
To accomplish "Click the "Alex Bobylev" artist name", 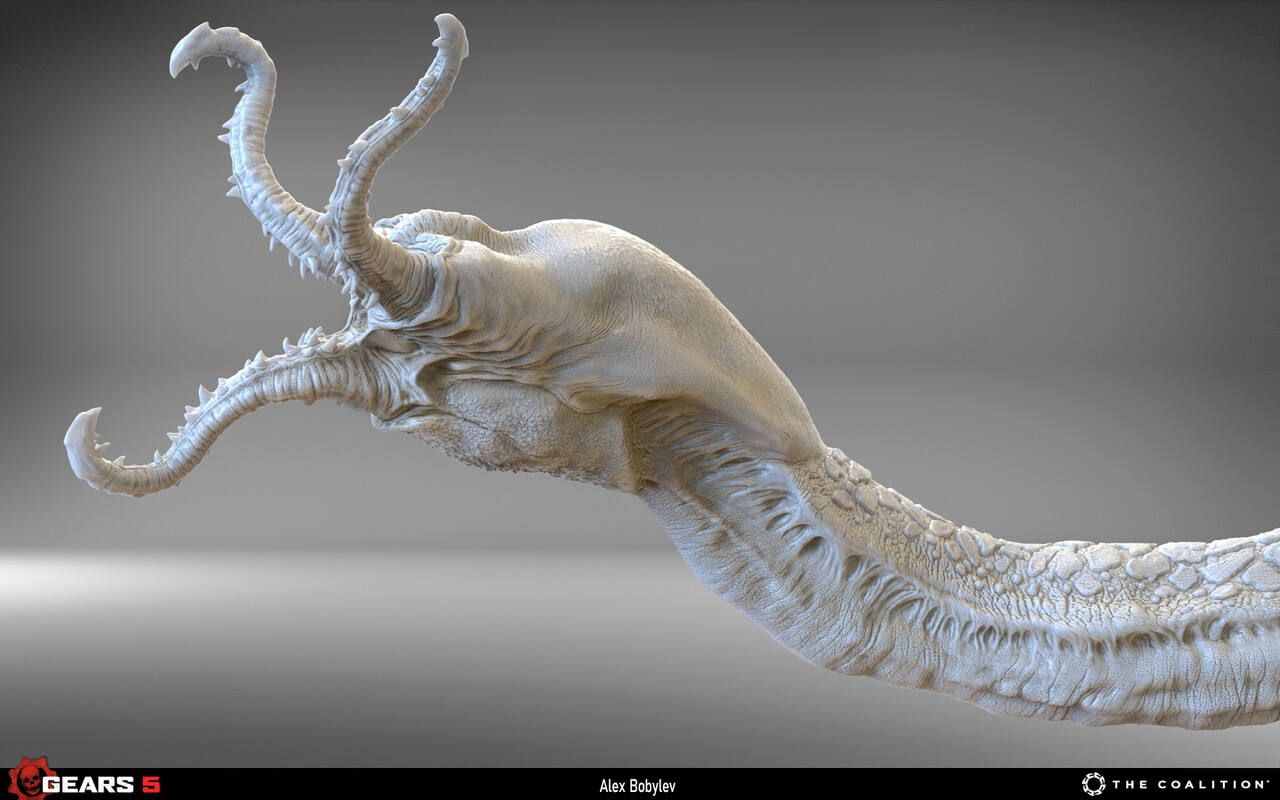I will pos(637,786).
